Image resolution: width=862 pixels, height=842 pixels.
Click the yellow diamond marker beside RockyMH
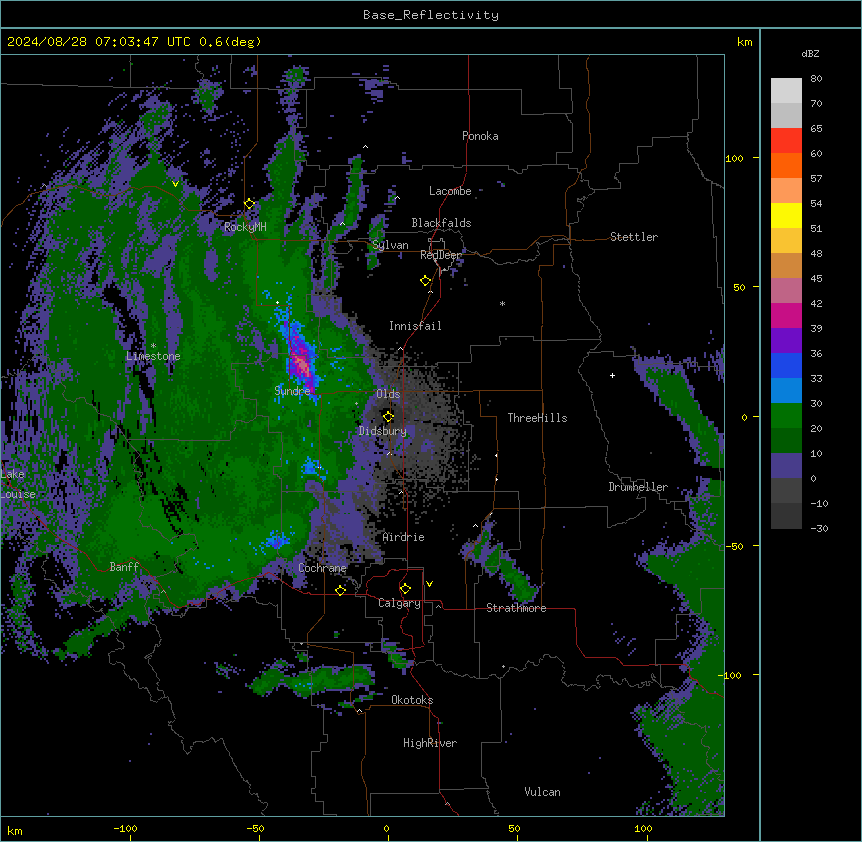(250, 204)
